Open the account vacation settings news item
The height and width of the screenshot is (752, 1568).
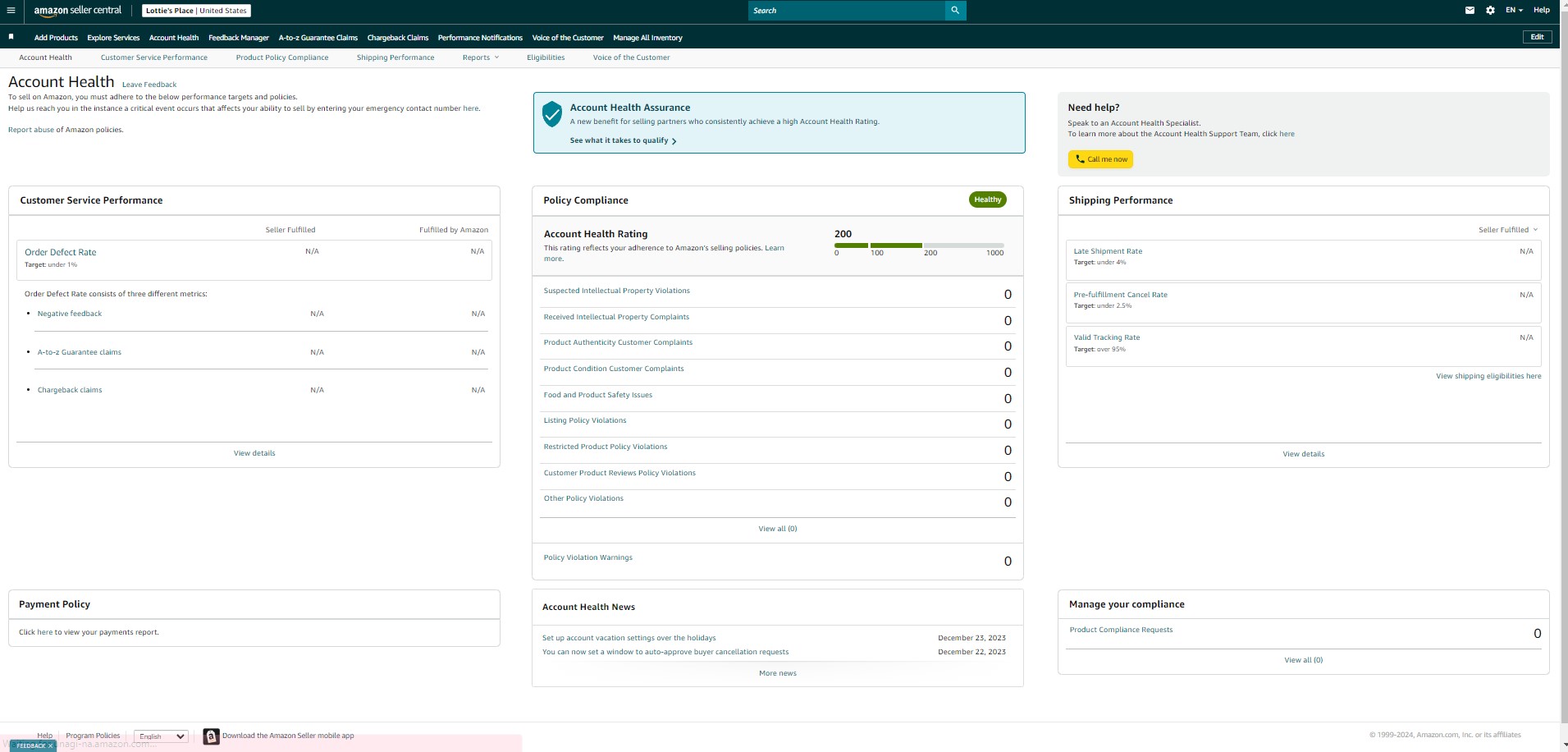tap(629, 638)
